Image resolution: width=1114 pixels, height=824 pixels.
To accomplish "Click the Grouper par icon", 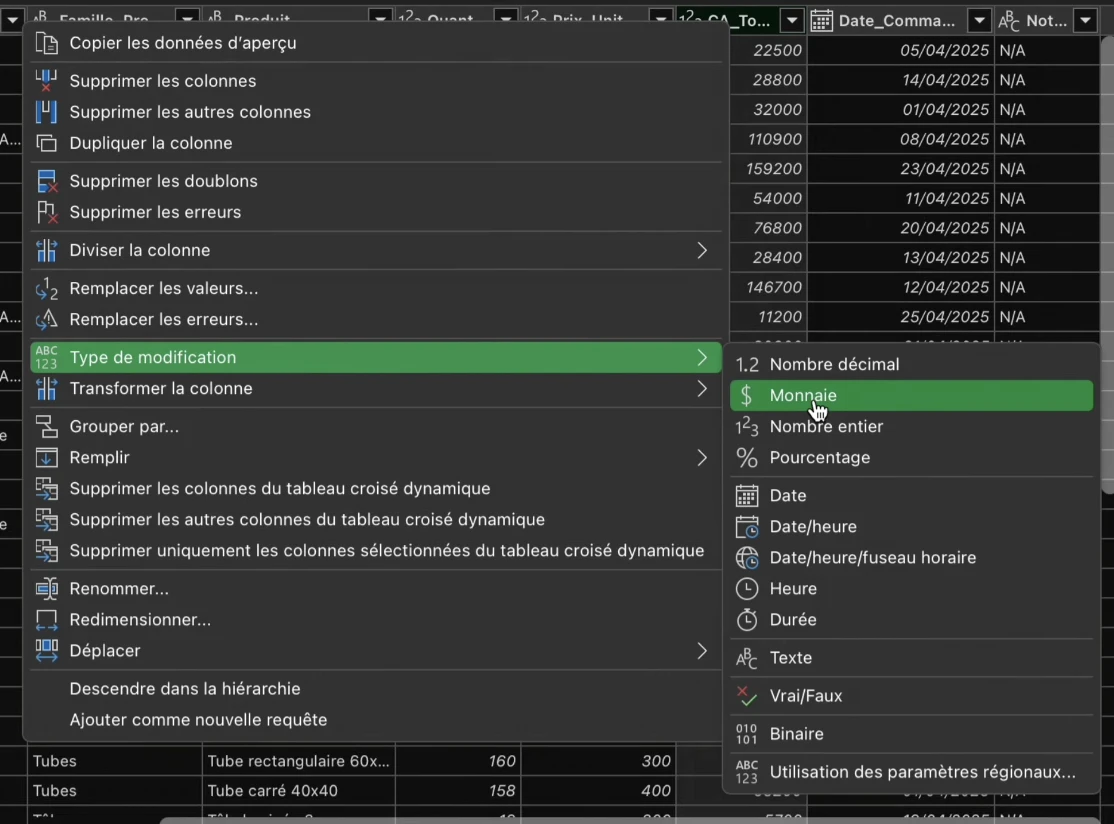I will 46,427.
